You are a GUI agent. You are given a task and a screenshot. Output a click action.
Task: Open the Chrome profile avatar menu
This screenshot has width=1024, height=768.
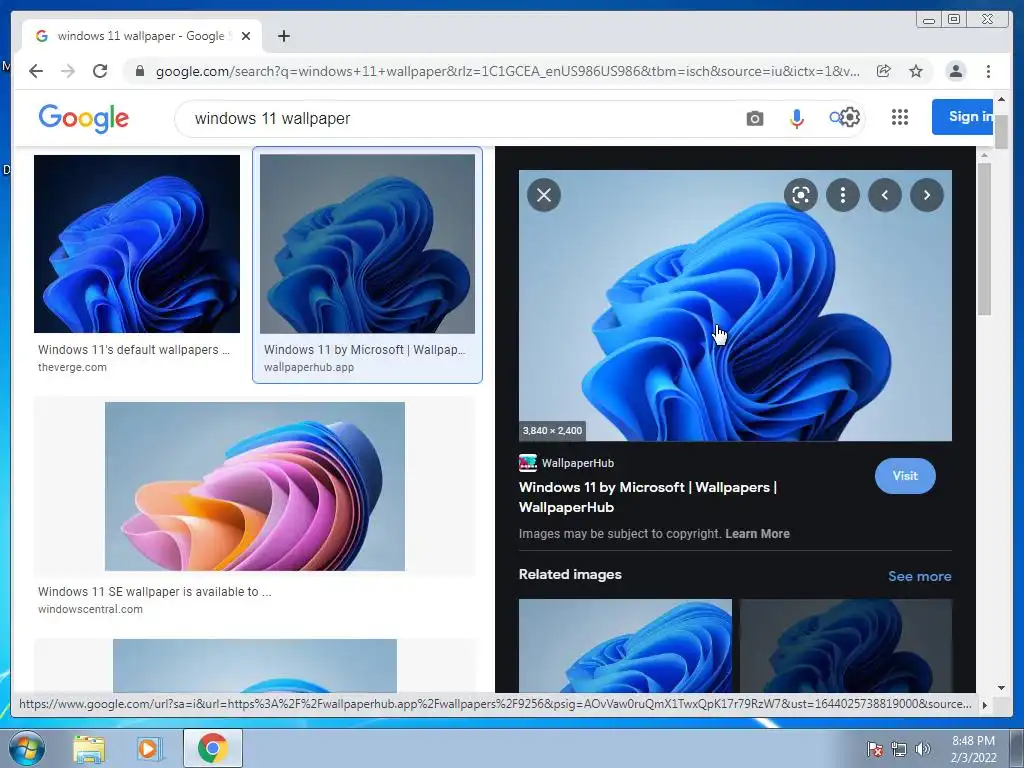tap(955, 71)
